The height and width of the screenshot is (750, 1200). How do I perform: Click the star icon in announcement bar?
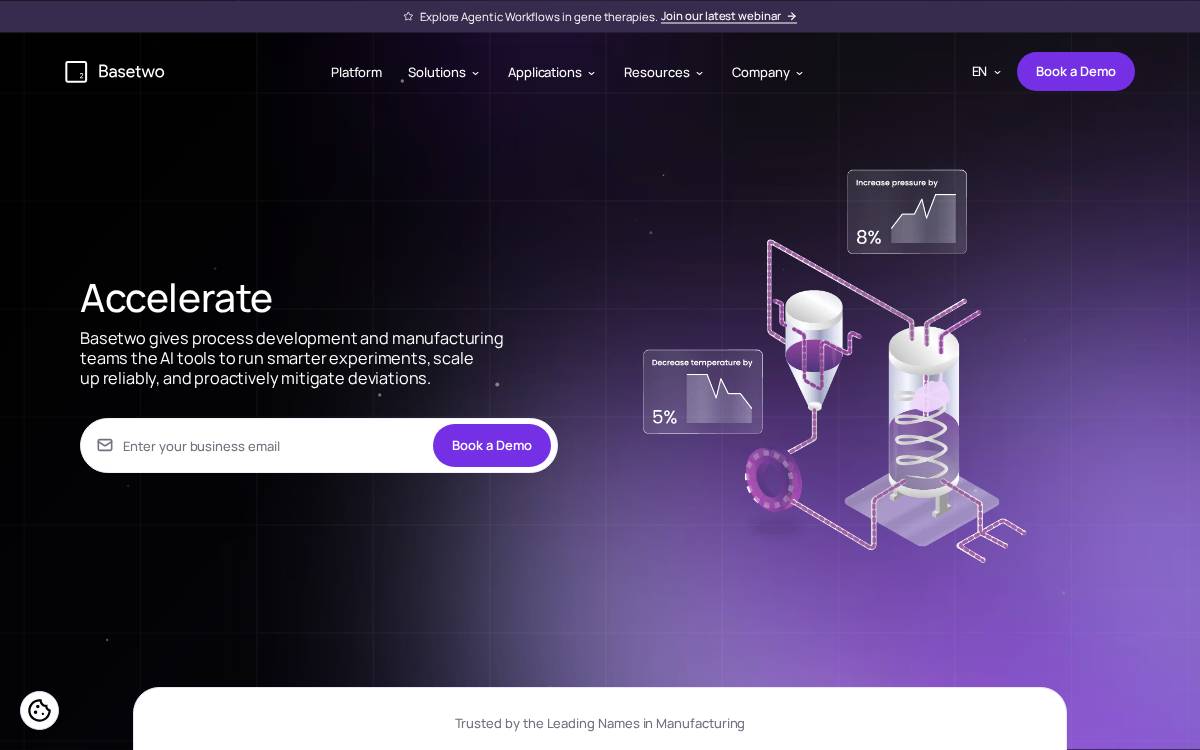408,16
